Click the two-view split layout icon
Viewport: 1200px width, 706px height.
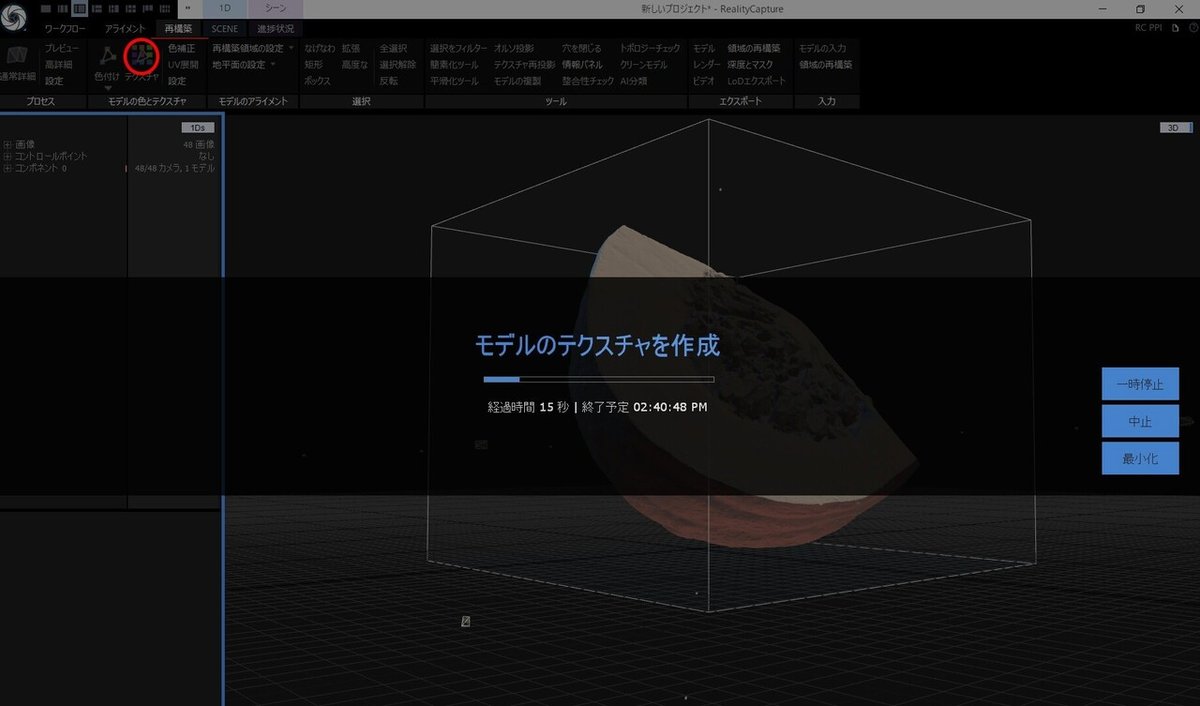pos(63,8)
